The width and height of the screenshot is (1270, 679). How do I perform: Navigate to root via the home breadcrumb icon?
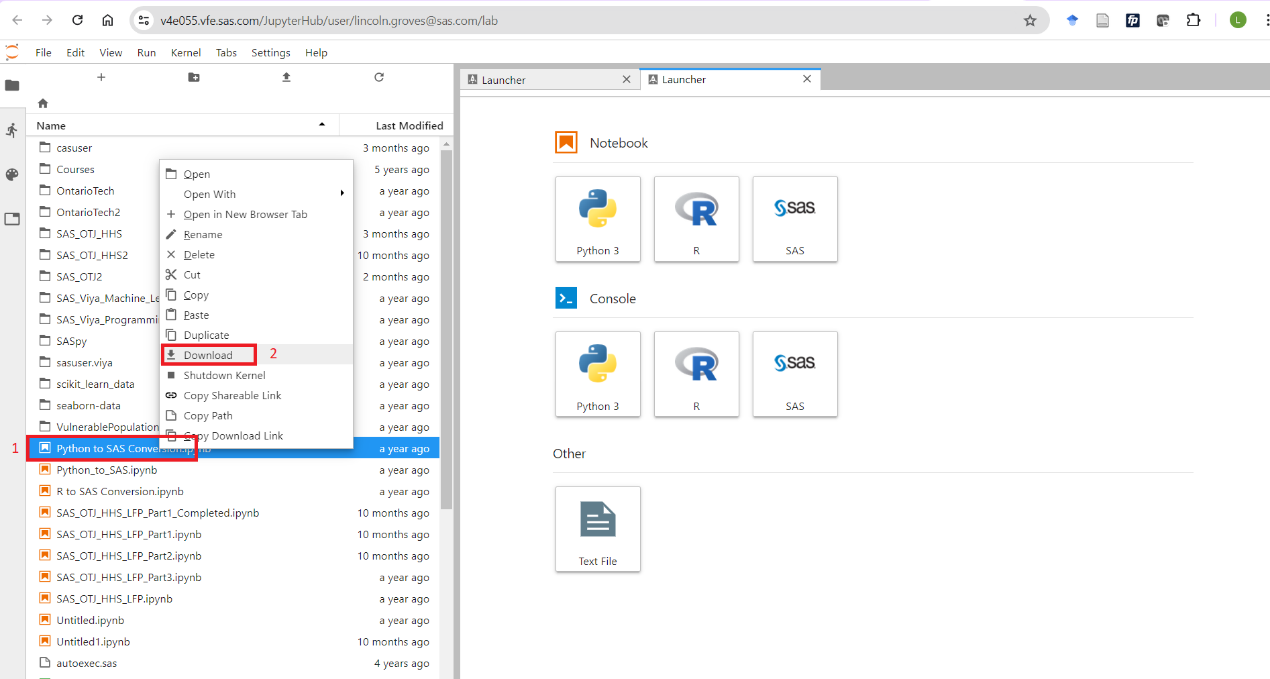point(42,103)
